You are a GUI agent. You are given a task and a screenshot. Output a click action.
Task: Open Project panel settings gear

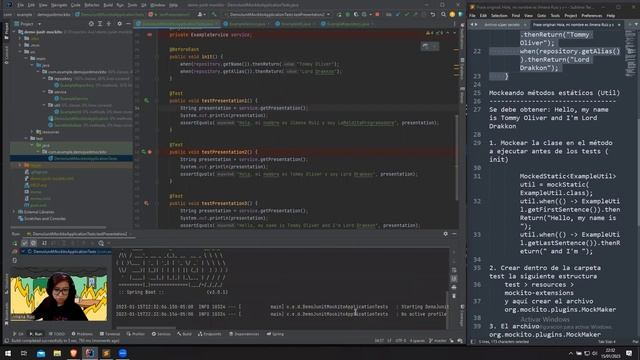(x=119, y=24)
